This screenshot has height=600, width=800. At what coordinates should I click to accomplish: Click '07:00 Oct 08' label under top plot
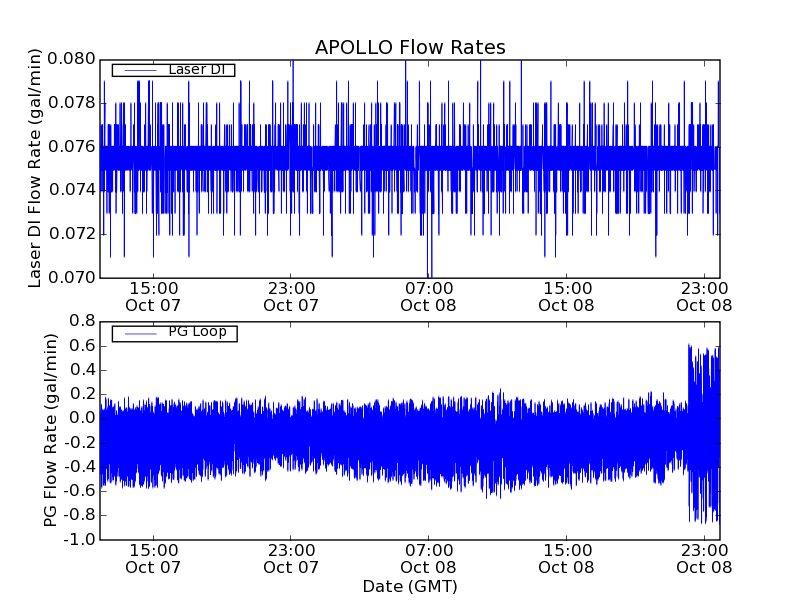(x=429, y=297)
